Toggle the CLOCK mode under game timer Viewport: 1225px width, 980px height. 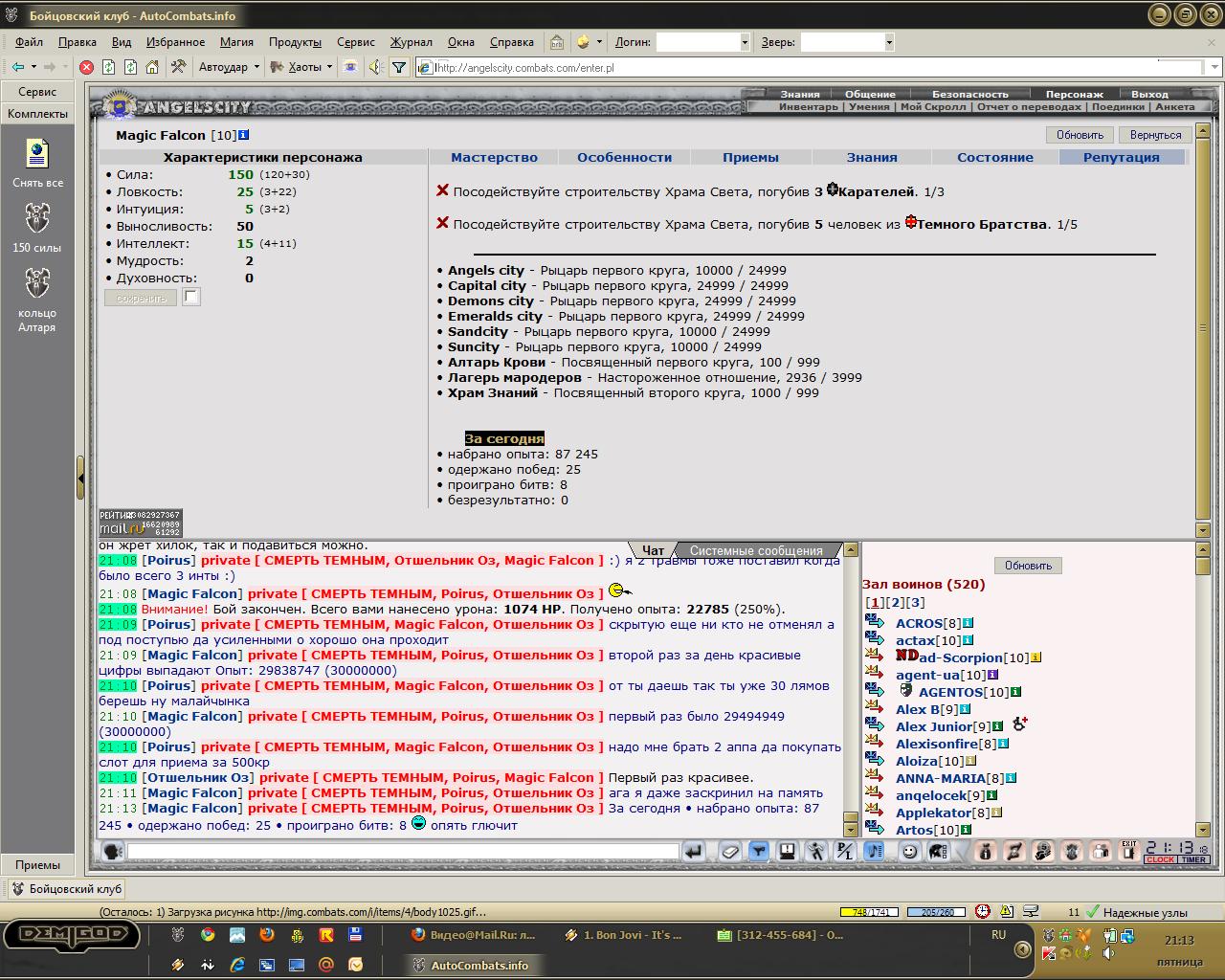pos(1159,859)
